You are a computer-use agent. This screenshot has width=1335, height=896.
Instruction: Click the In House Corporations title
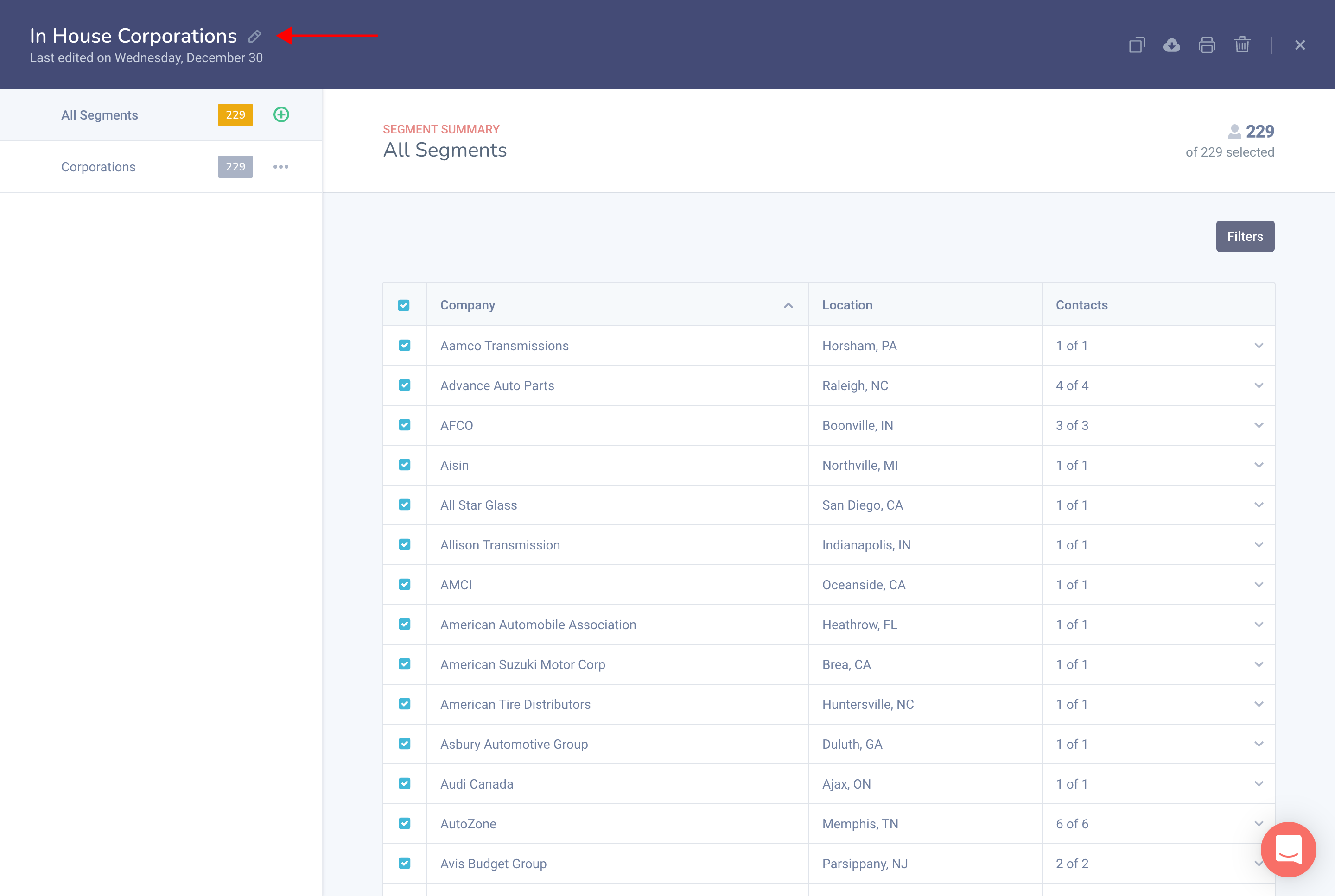[x=133, y=36]
